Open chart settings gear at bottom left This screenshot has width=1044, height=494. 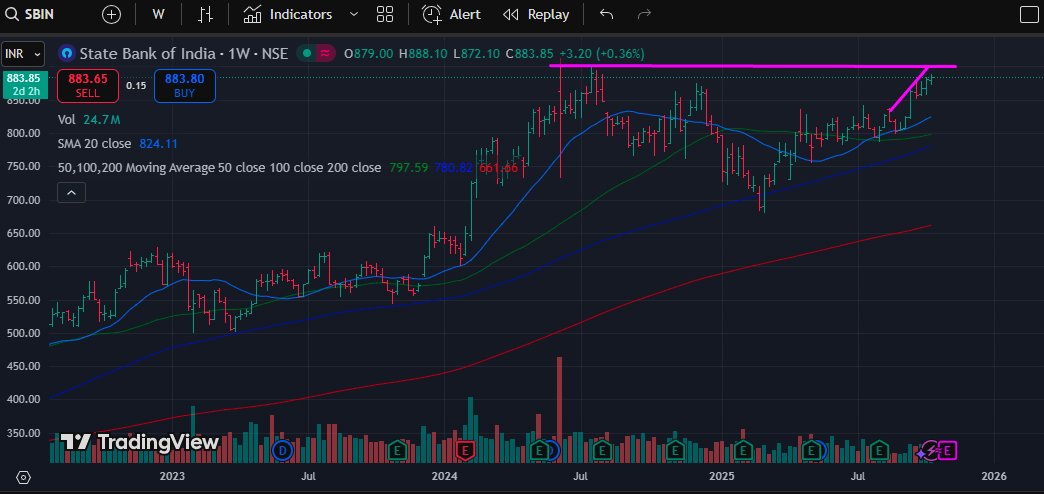(x=24, y=477)
